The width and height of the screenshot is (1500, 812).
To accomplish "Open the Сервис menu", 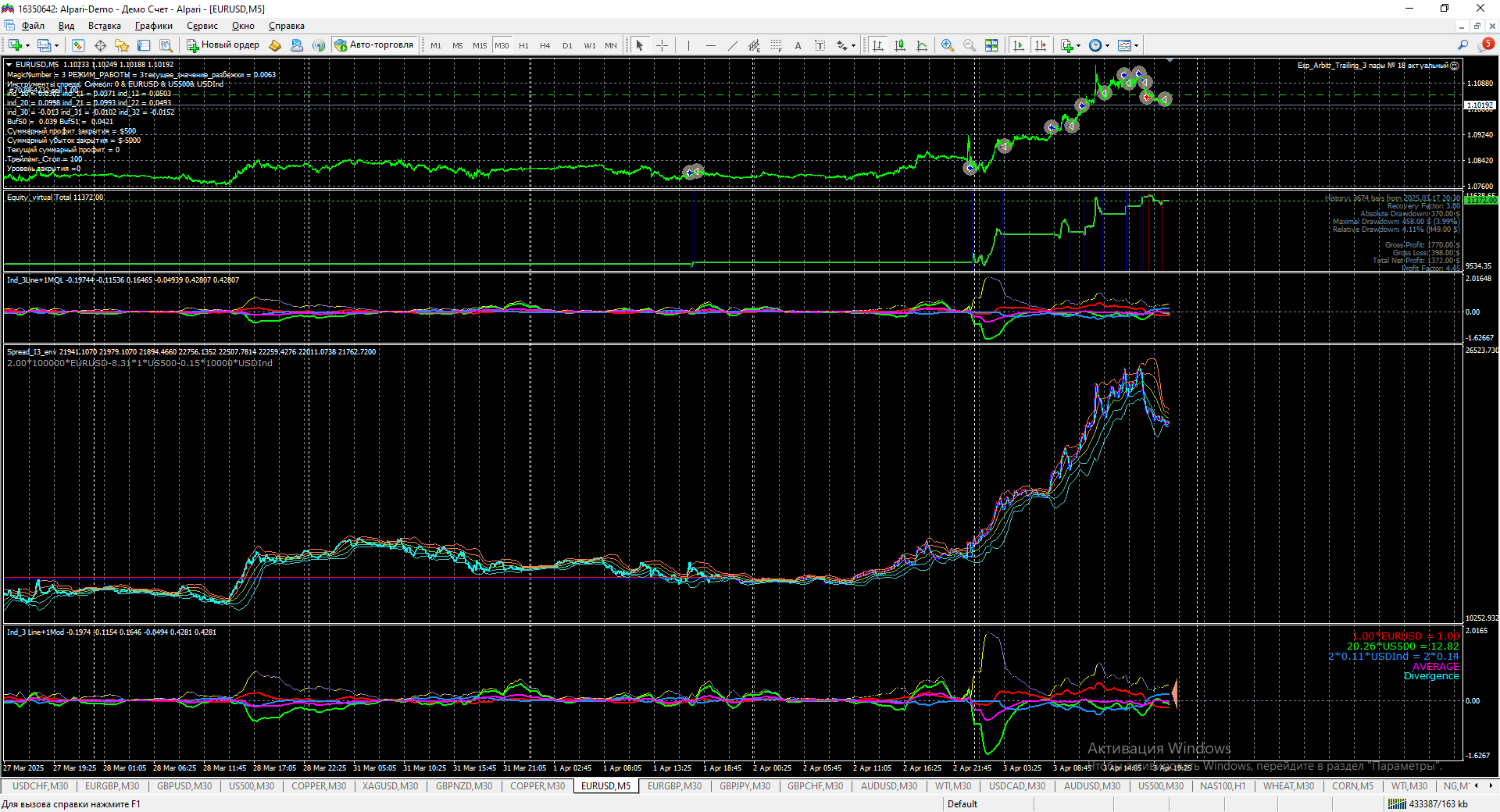I will pos(202,26).
